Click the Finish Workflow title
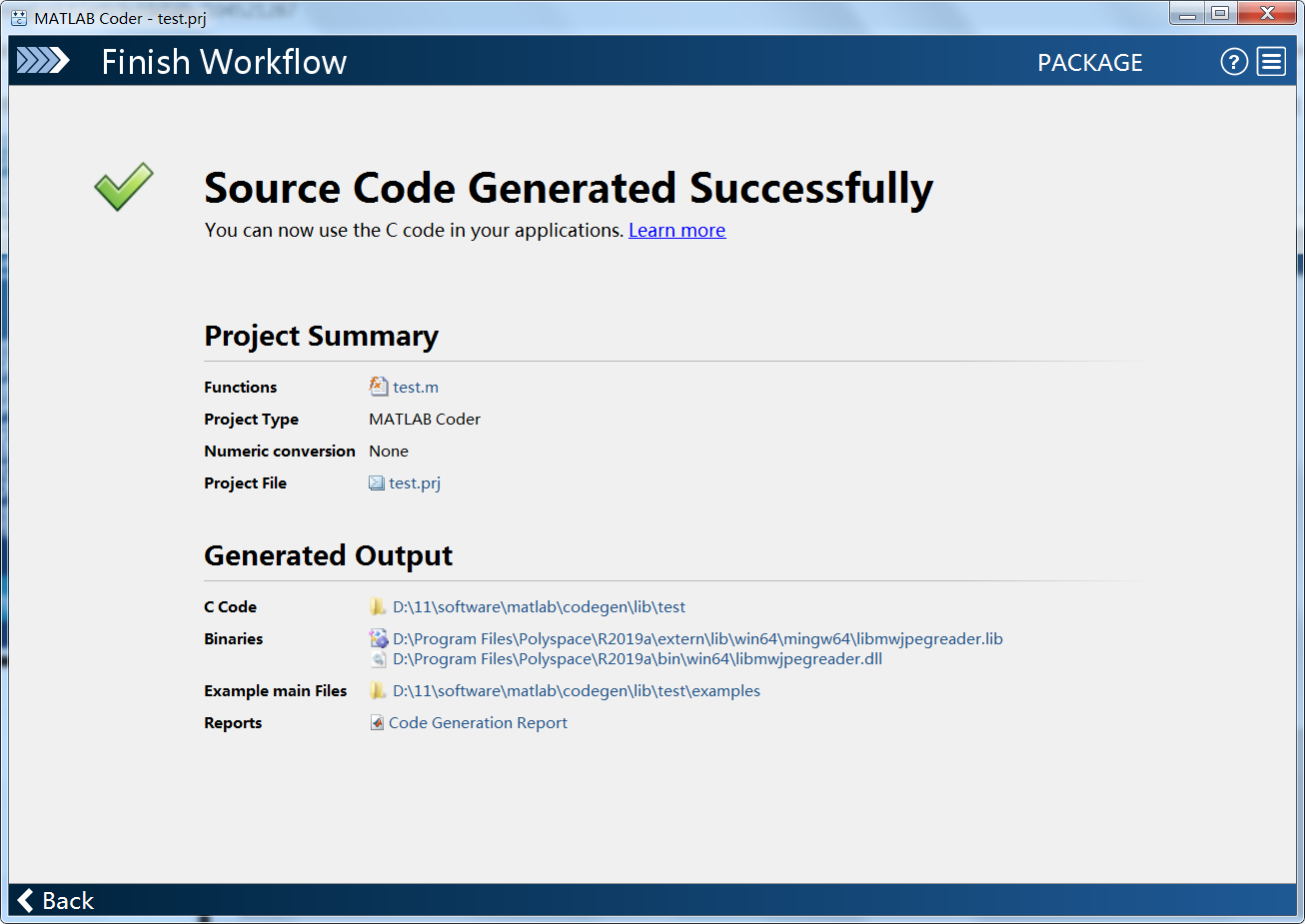This screenshot has width=1305, height=924. [x=224, y=62]
